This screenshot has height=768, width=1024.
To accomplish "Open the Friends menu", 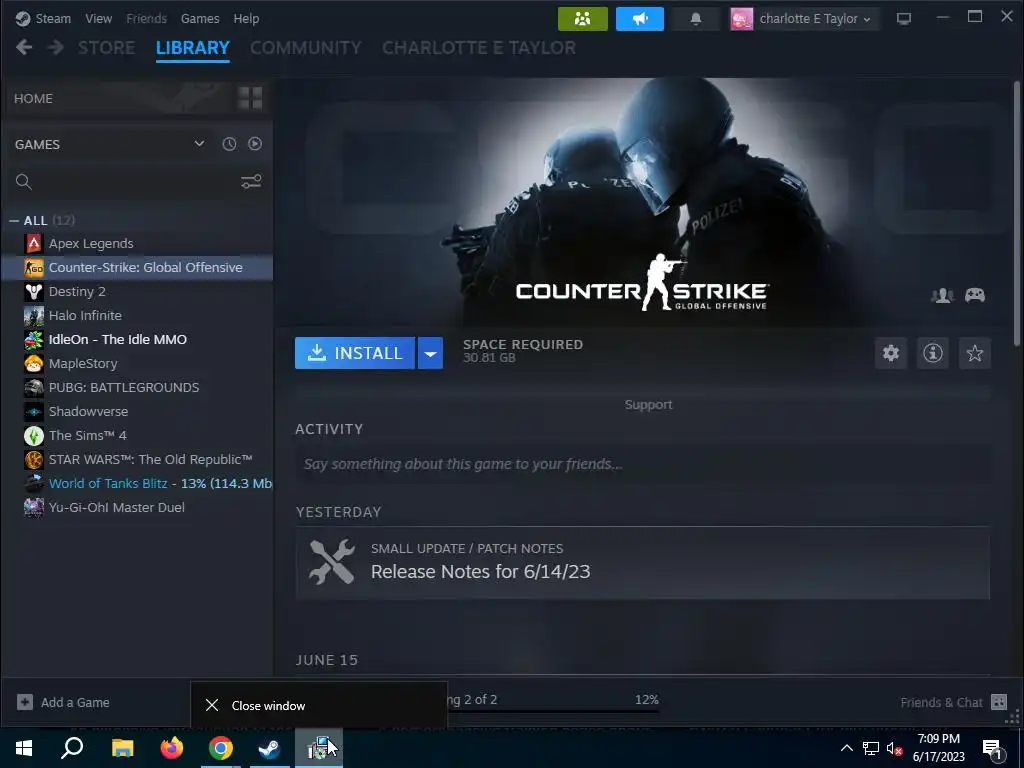I will (x=146, y=18).
